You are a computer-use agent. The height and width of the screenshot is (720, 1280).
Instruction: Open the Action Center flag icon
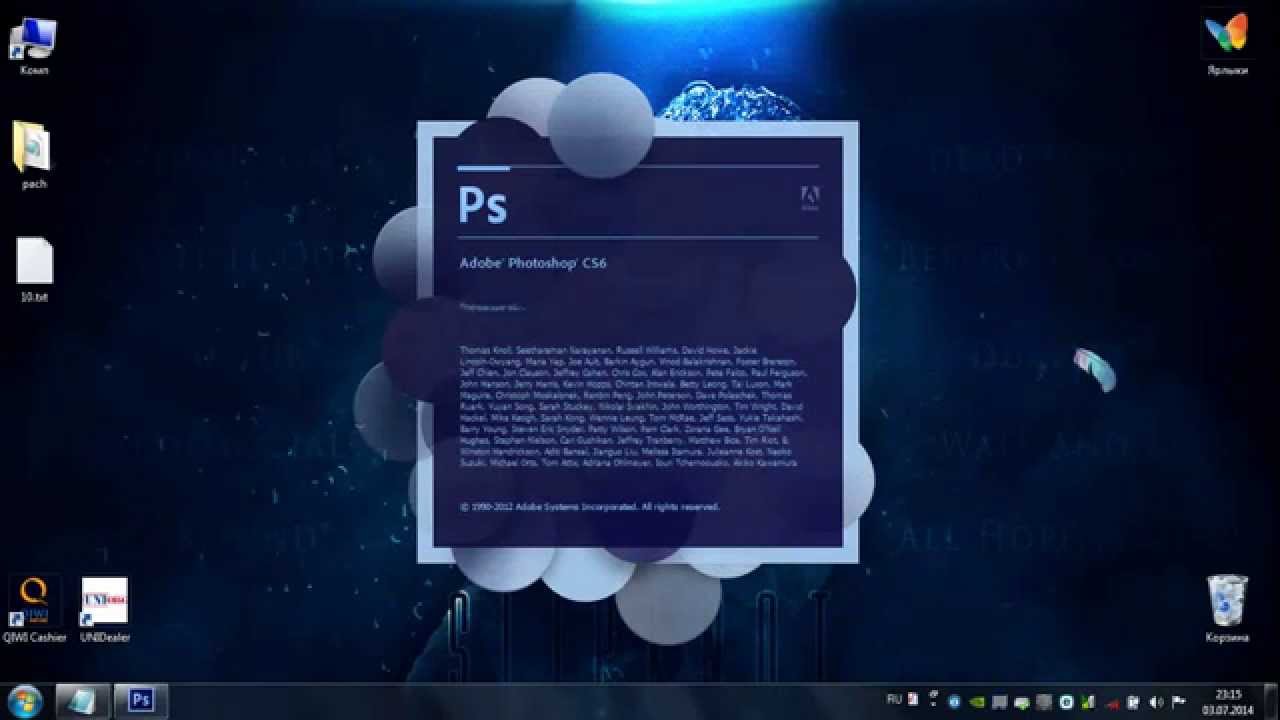coord(1179,702)
